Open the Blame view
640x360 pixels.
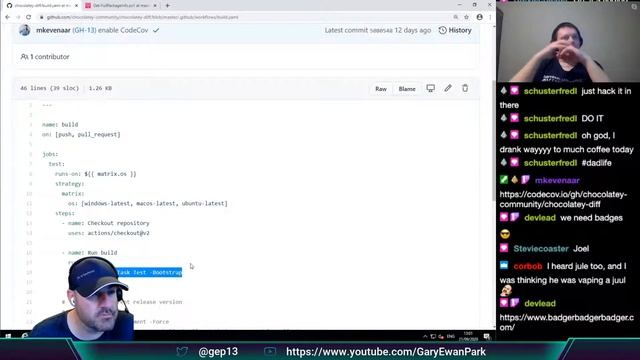(407, 89)
